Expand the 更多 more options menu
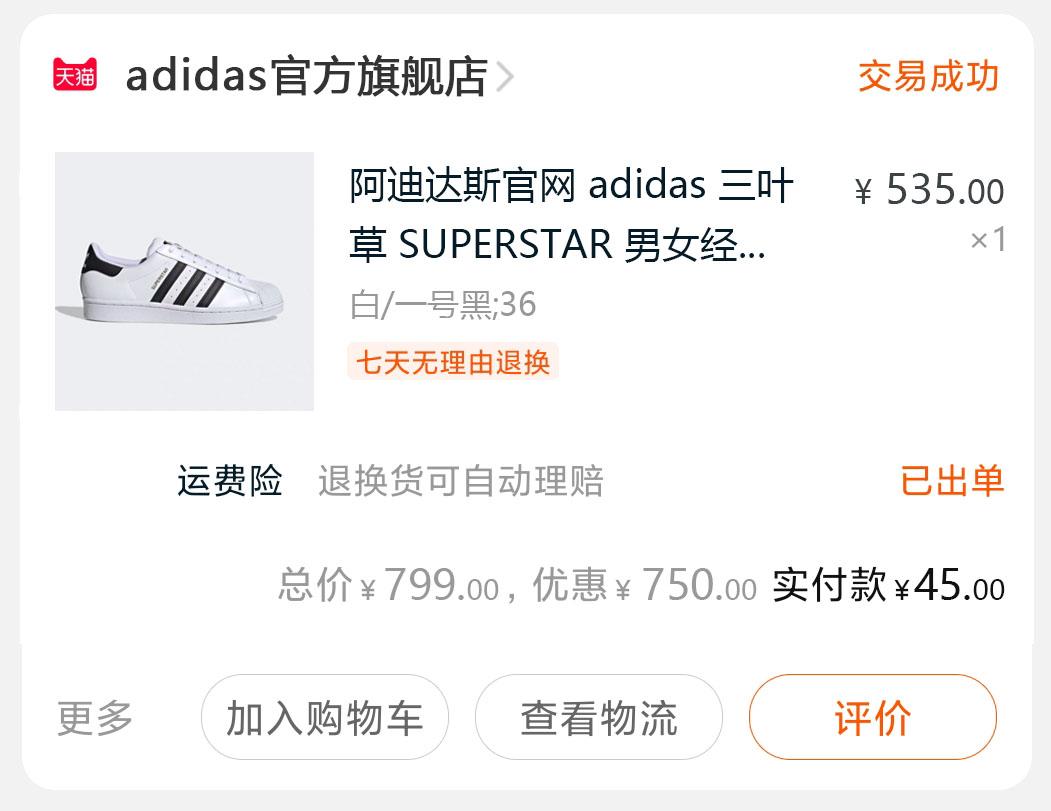The image size is (1051, 811). coord(95,717)
